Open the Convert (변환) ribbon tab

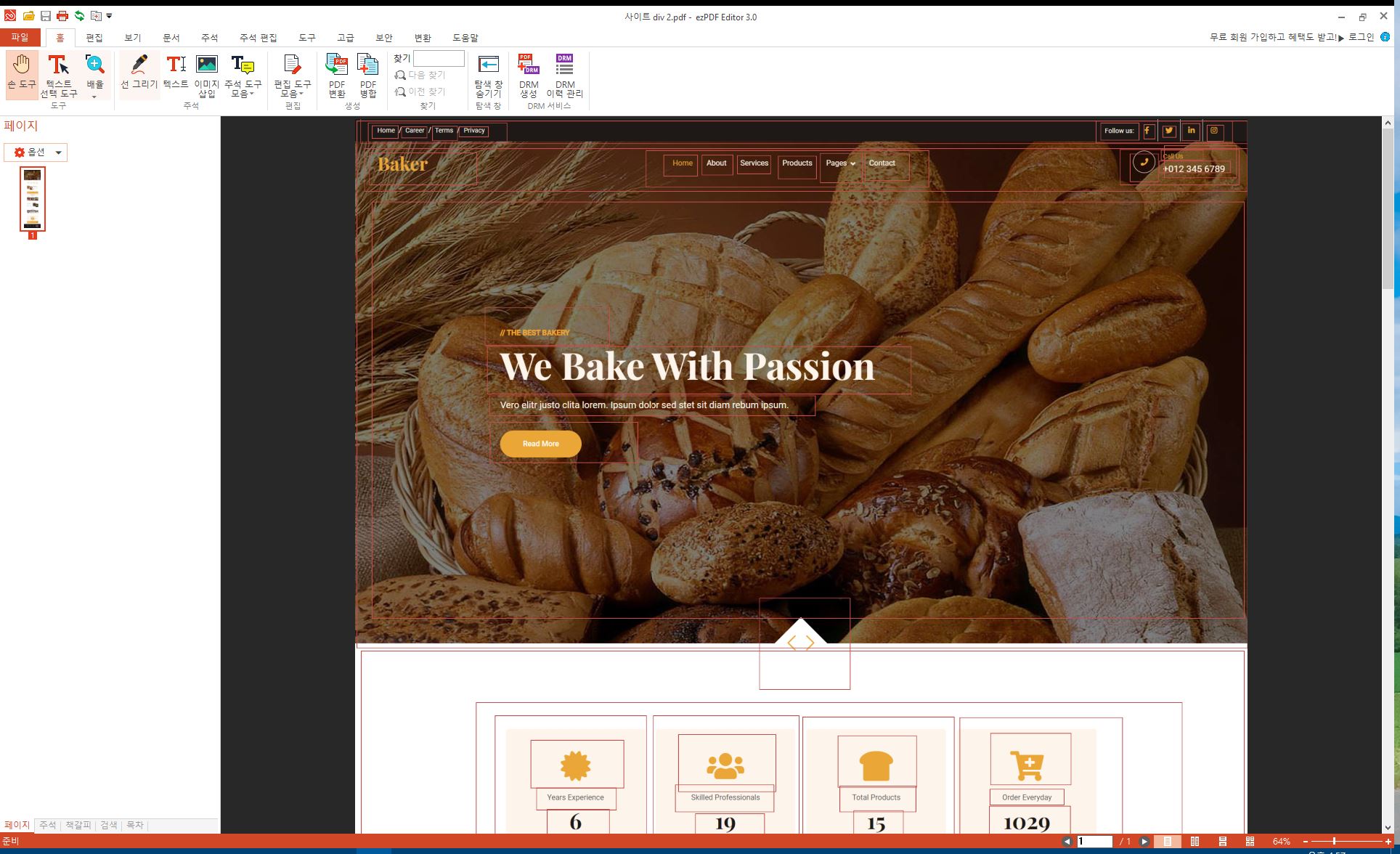423,38
